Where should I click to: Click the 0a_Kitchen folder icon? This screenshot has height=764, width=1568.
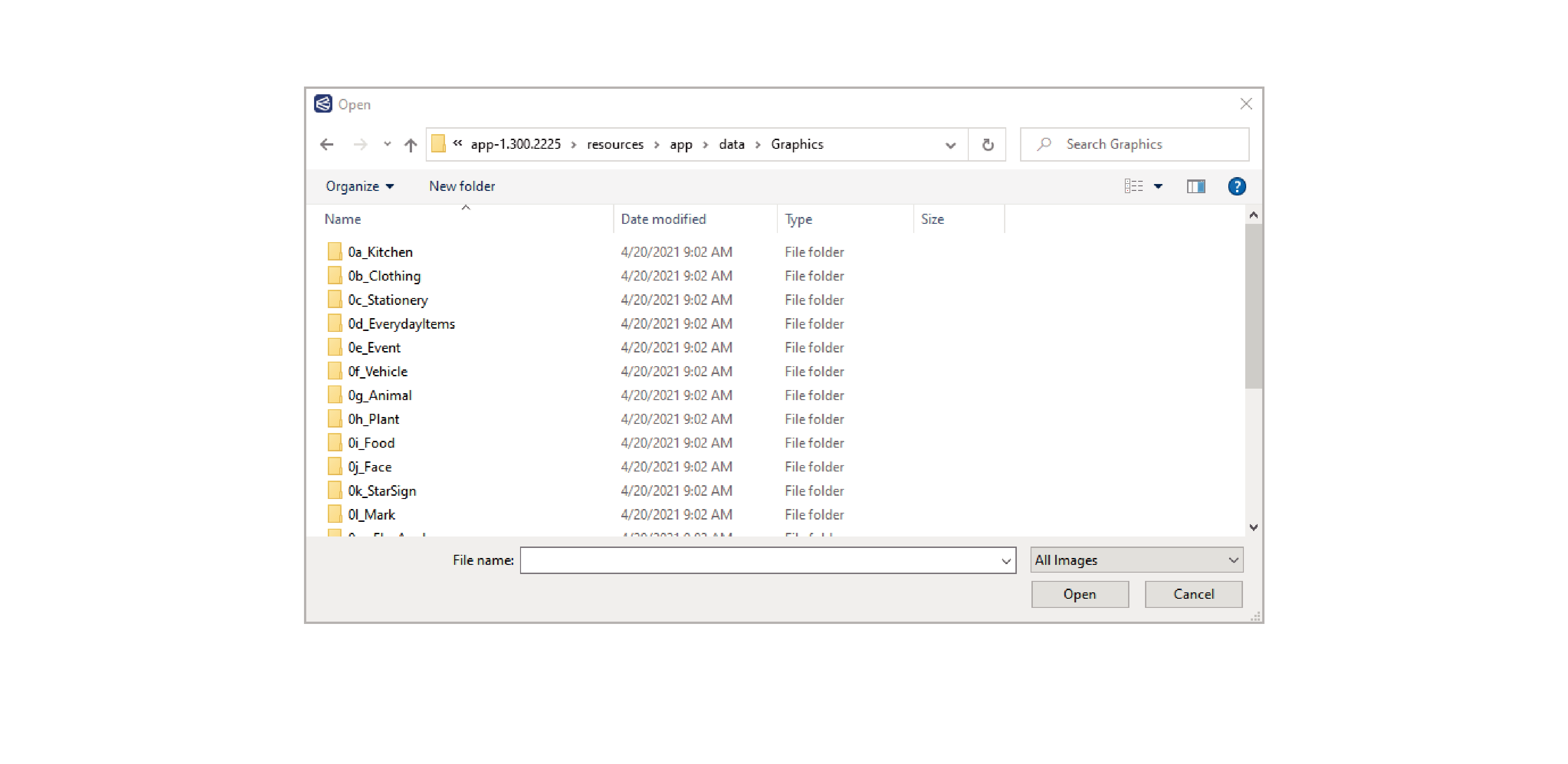334,251
